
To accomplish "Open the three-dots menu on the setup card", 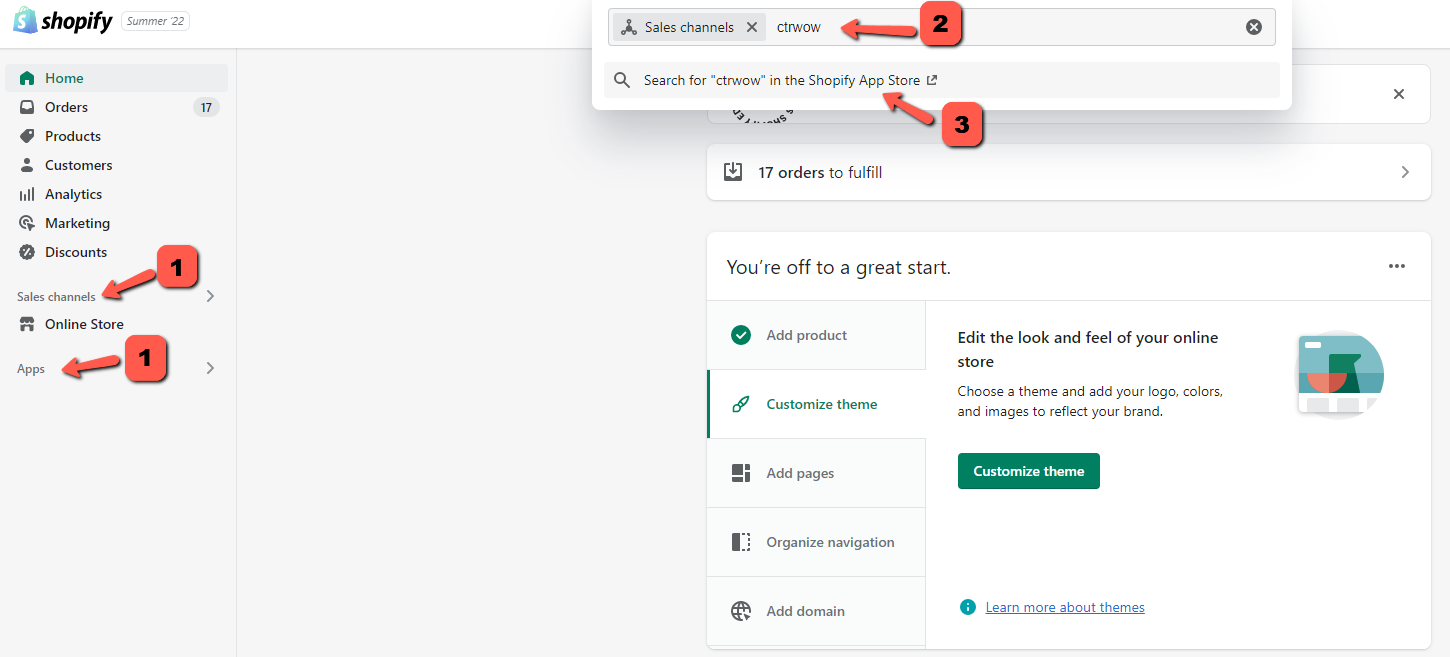I will pos(1397,266).
